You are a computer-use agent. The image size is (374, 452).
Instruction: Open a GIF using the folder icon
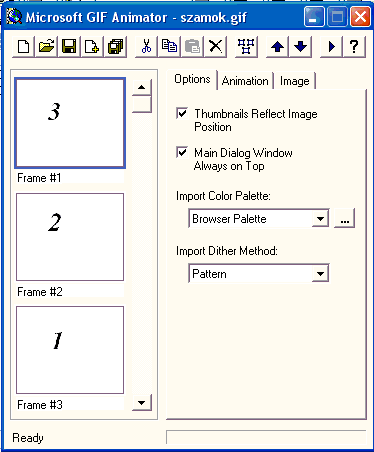click(46, 47)
